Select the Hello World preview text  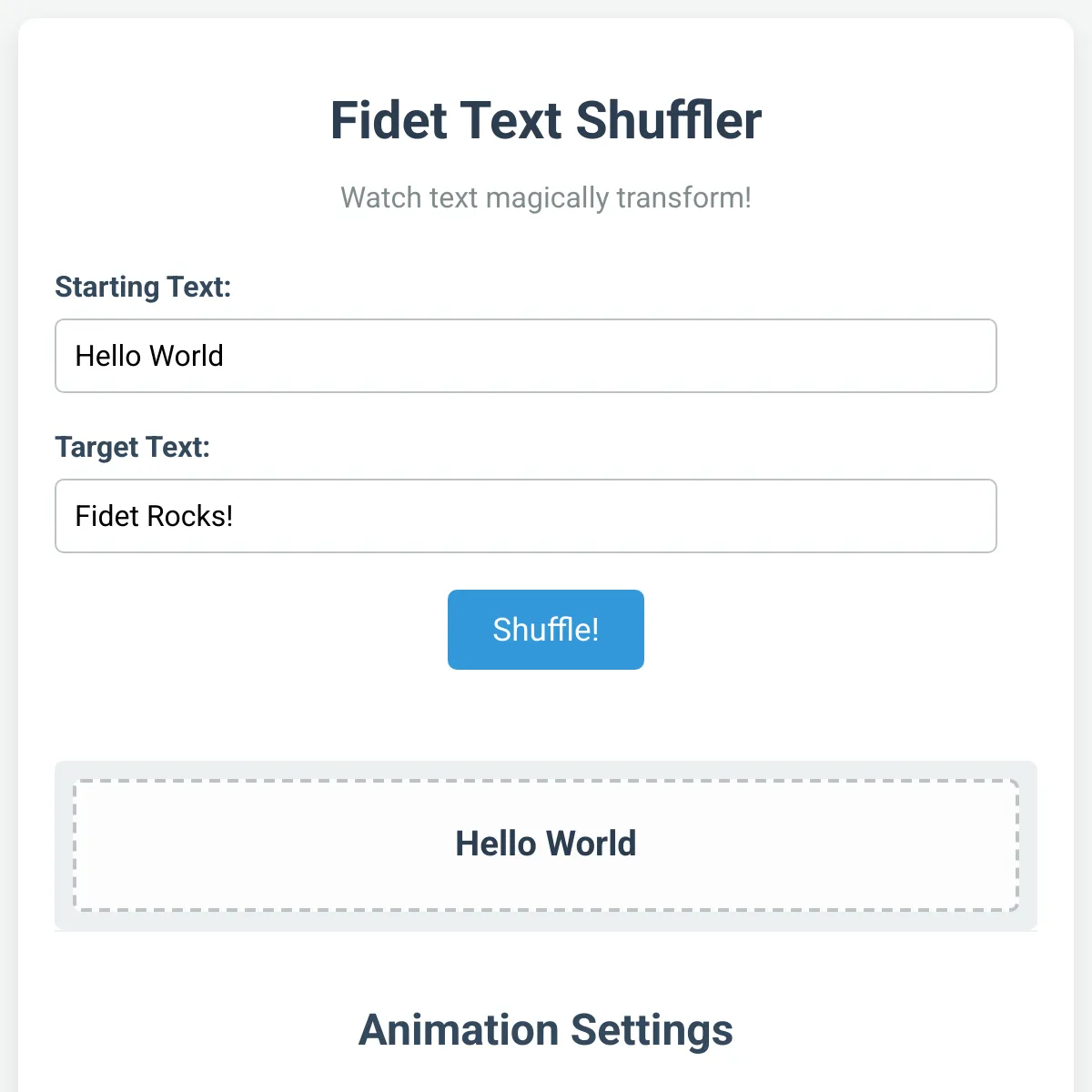point(546,844)
